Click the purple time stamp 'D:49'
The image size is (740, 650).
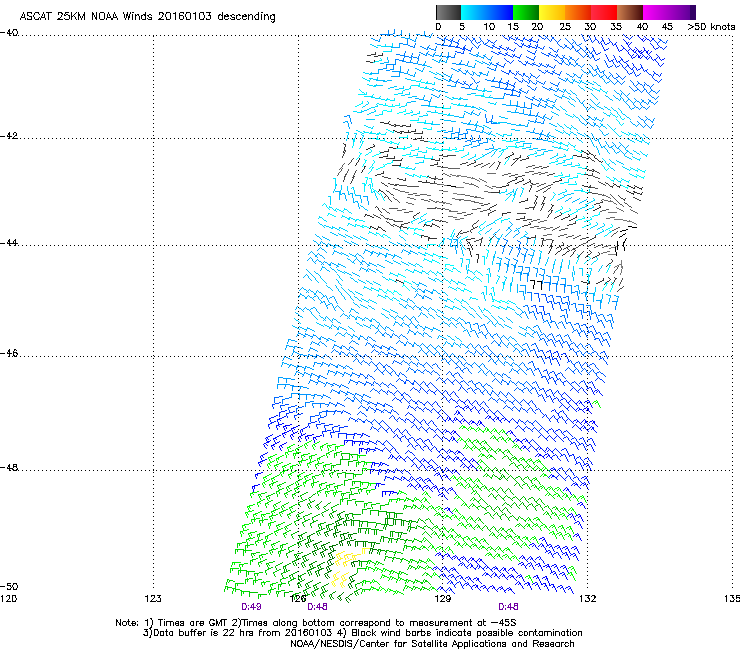251,607
